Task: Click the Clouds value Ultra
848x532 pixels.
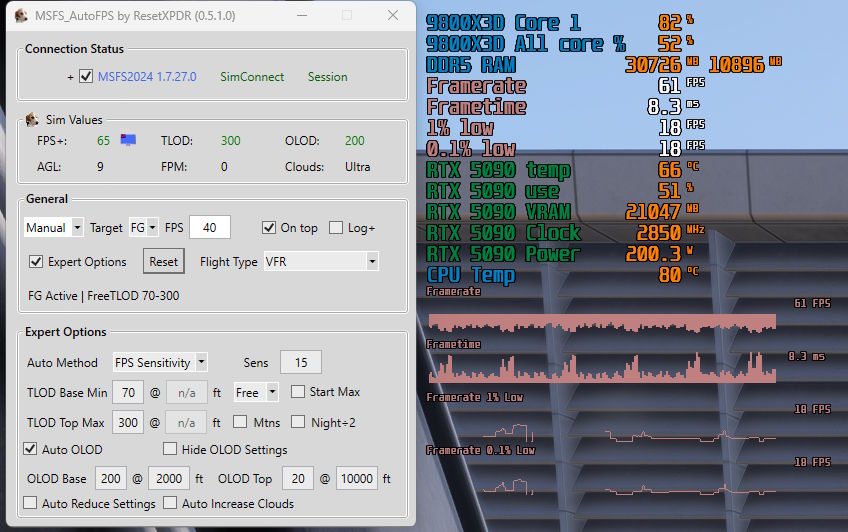Action: tap(358, 167)
